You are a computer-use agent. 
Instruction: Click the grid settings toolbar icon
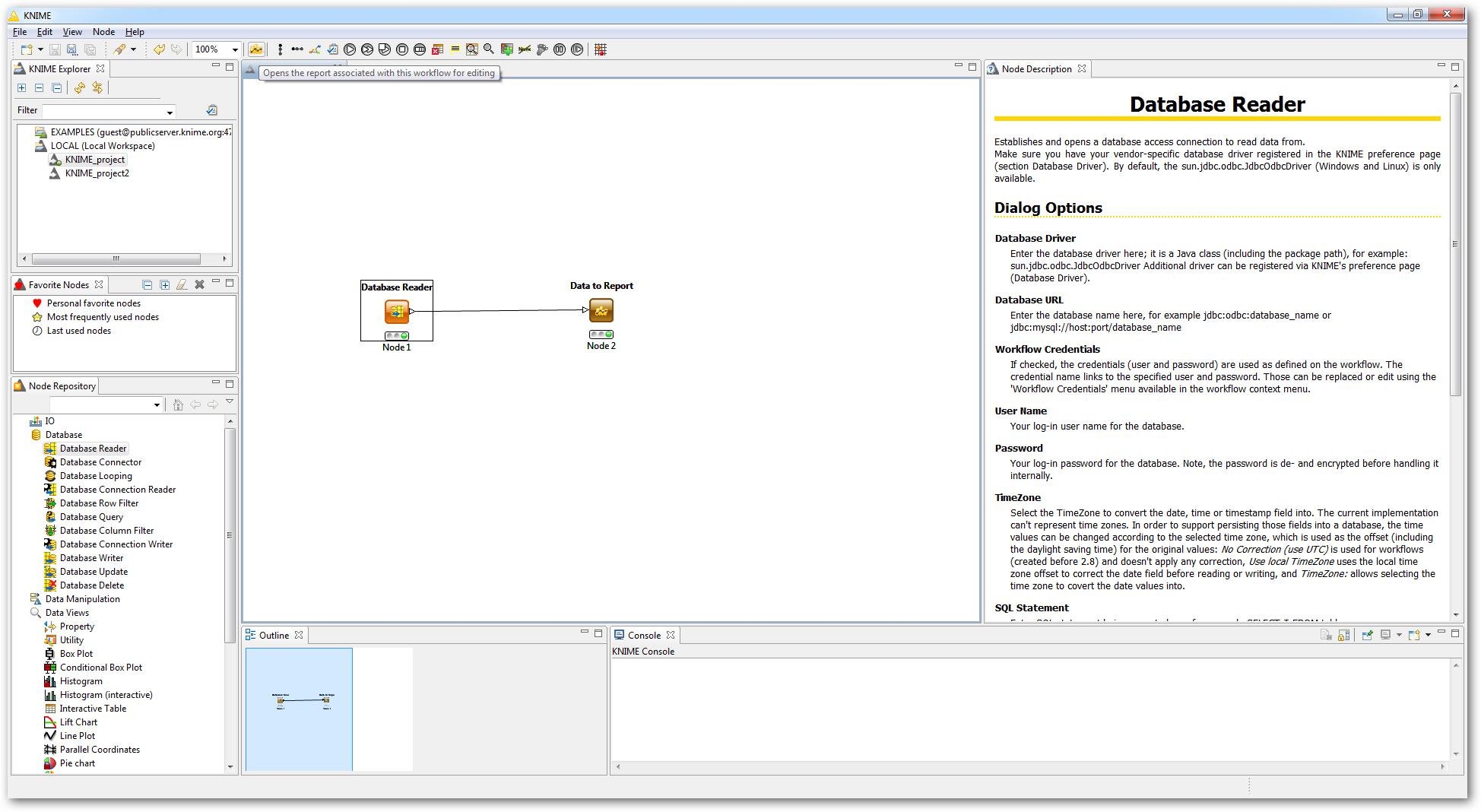601,49
